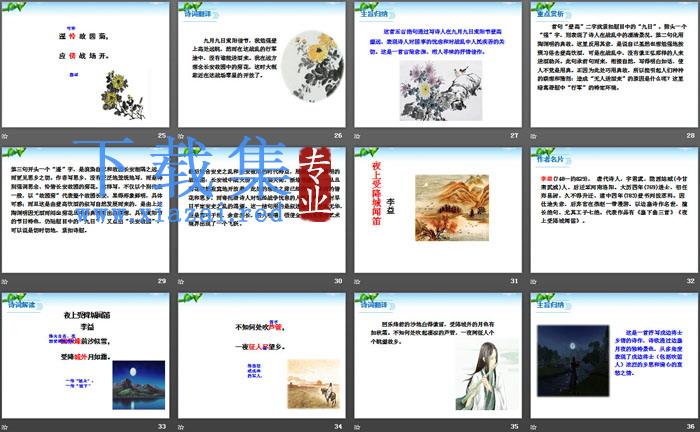Click animation star icon under slide 30
The image size is (700, 432).
pos(181,281)
